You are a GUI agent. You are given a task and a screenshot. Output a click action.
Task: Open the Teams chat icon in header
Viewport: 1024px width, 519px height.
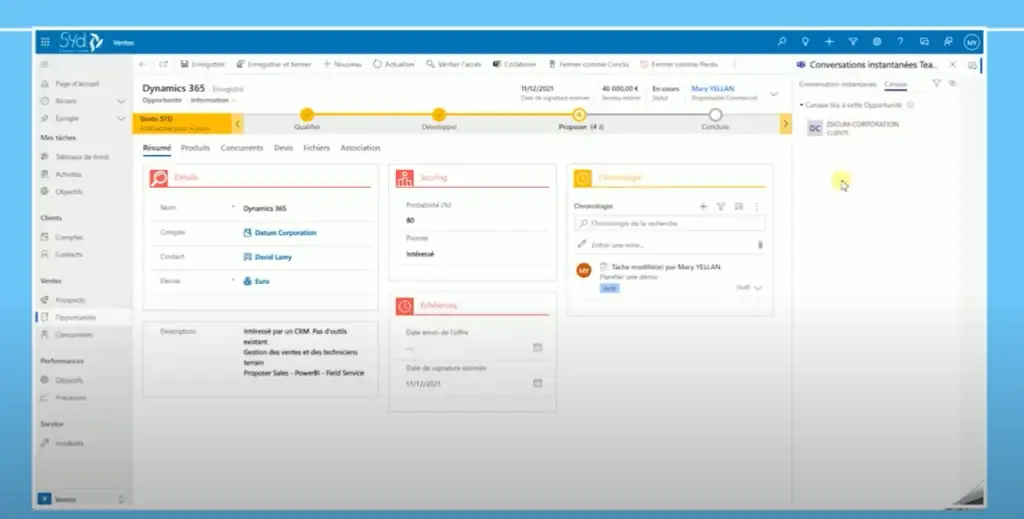[924, 41]
